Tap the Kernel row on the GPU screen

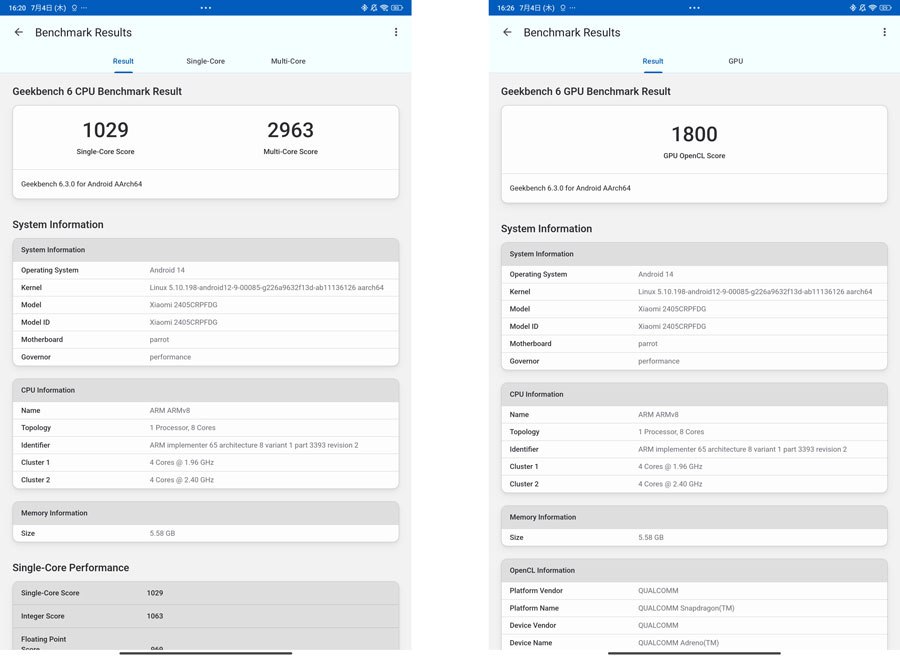coord(694,292)
